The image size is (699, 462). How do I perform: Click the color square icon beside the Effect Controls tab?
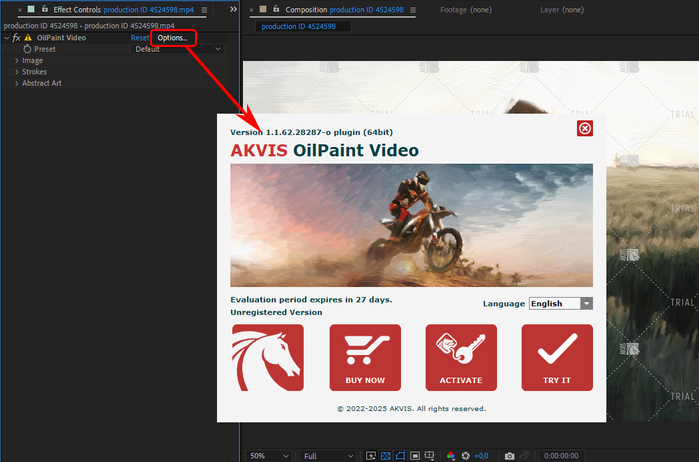31,9
